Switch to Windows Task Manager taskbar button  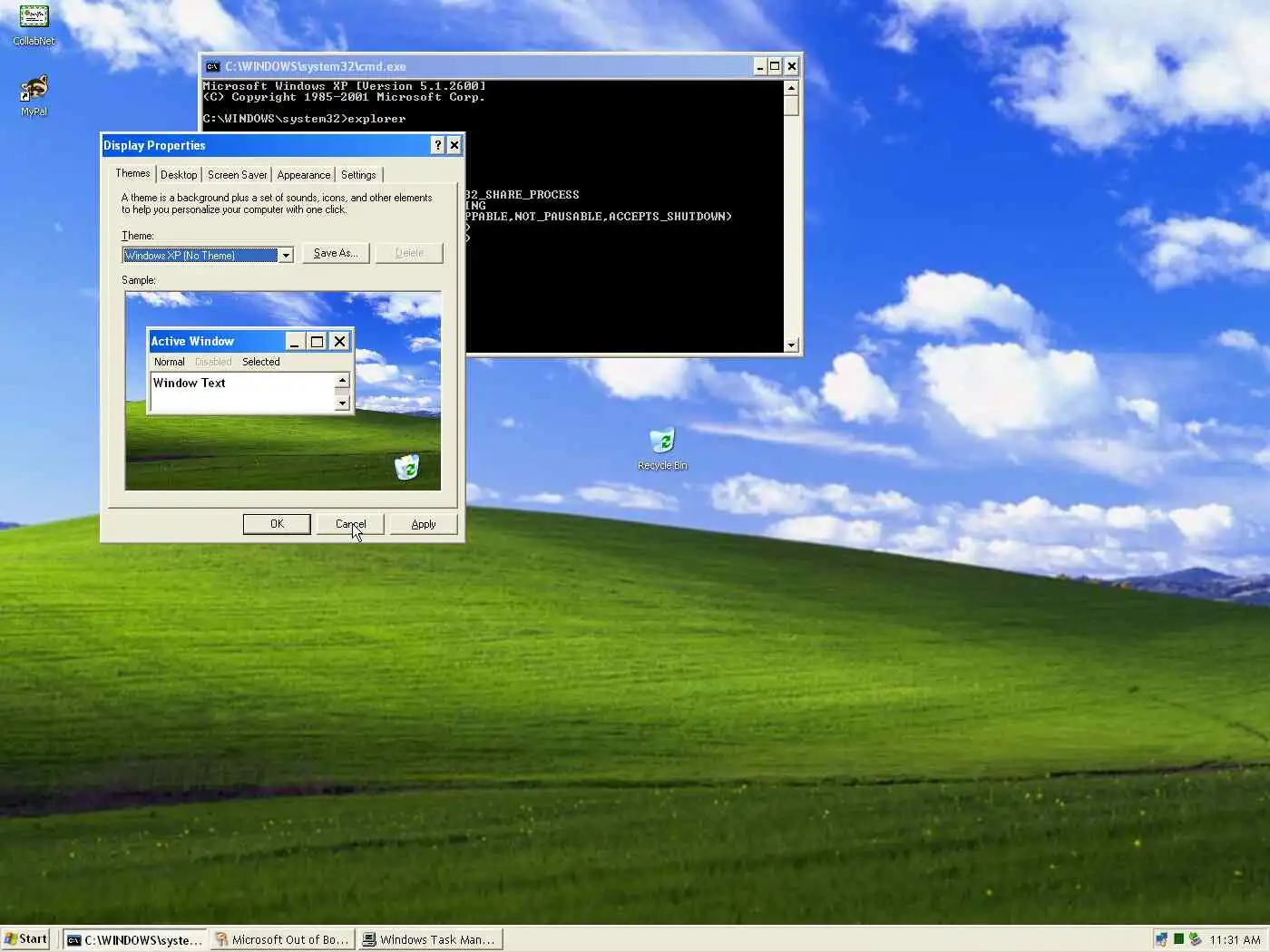click(x=430, y=940)
